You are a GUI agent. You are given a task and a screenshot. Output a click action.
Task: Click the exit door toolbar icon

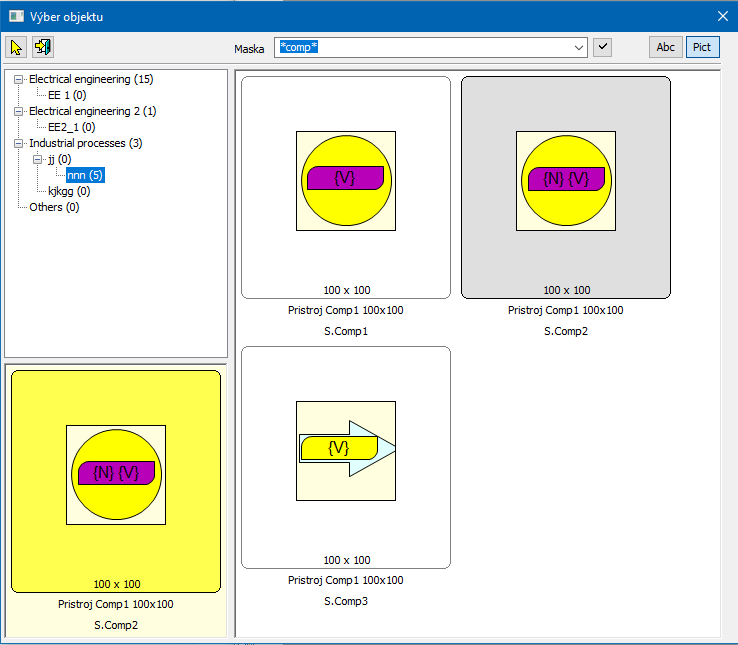pyautogui.click(x=42, y=47)
